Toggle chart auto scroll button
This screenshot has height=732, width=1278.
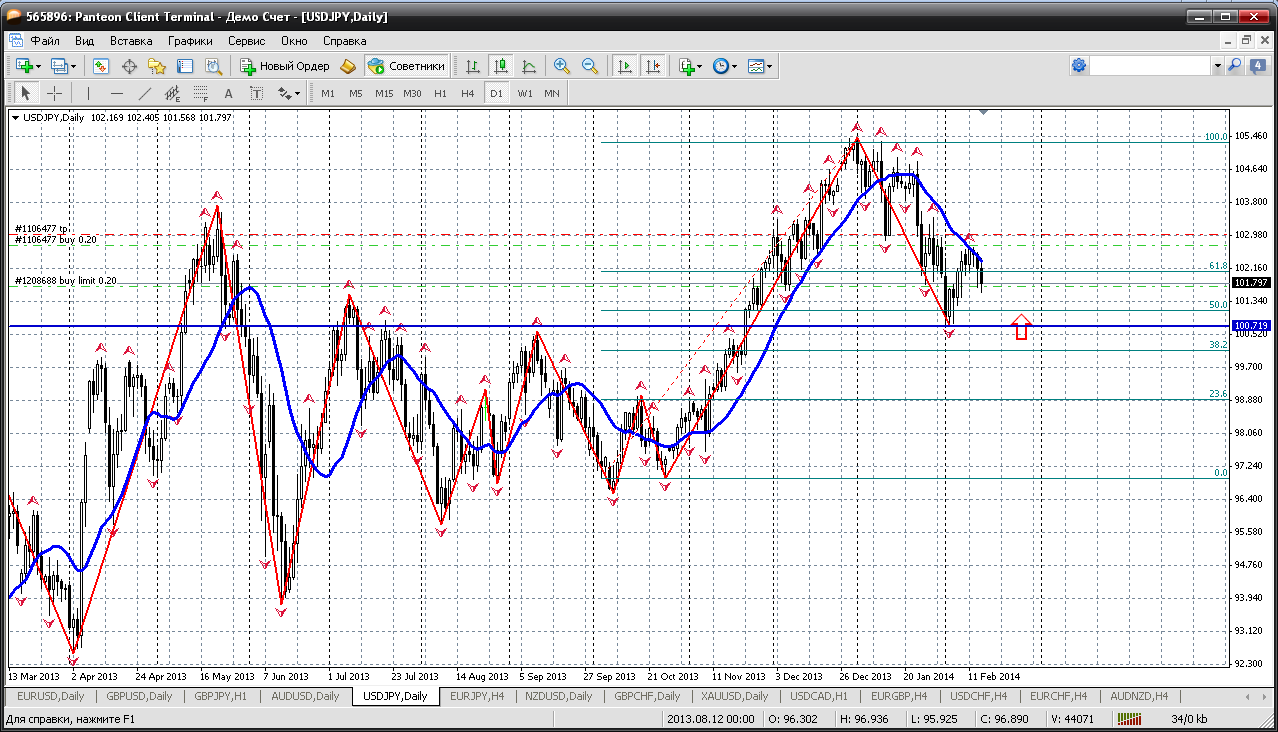[625, 66]
